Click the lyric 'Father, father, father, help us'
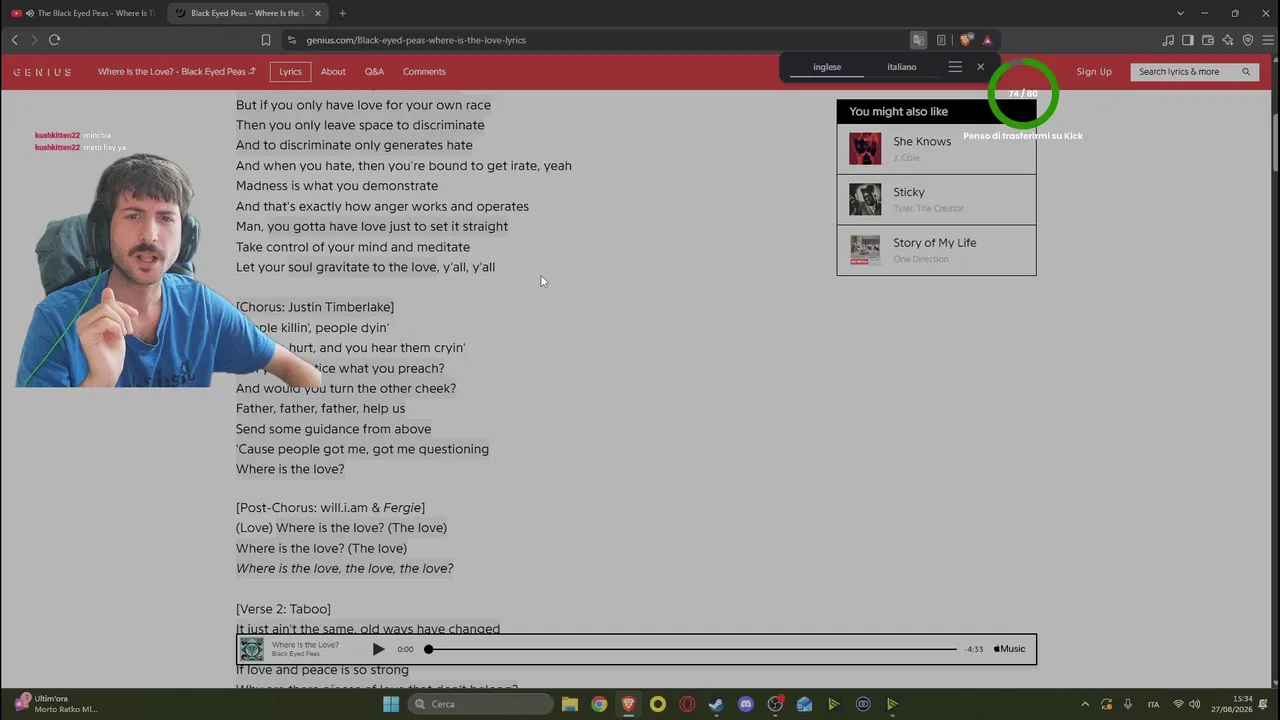This screenshot has height=720, width=1280. tap(321, 408)
